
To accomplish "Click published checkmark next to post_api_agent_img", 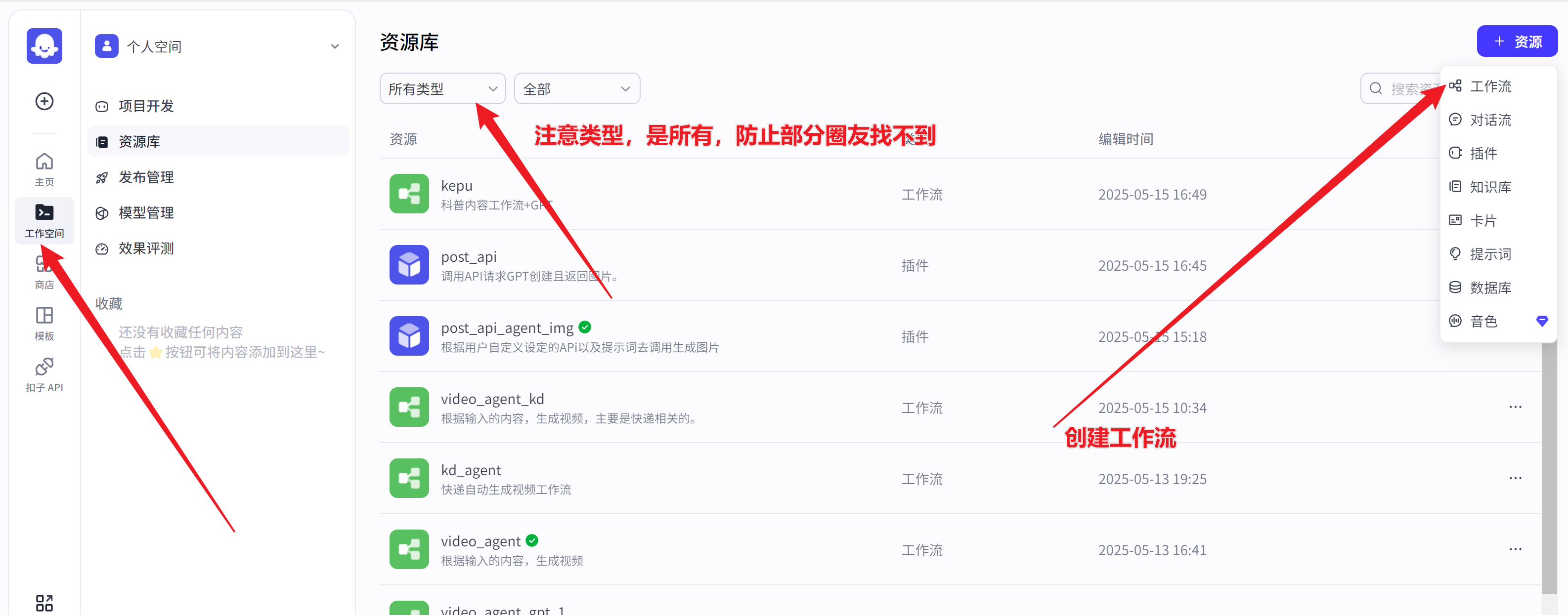I will click(x=585, y=328).
